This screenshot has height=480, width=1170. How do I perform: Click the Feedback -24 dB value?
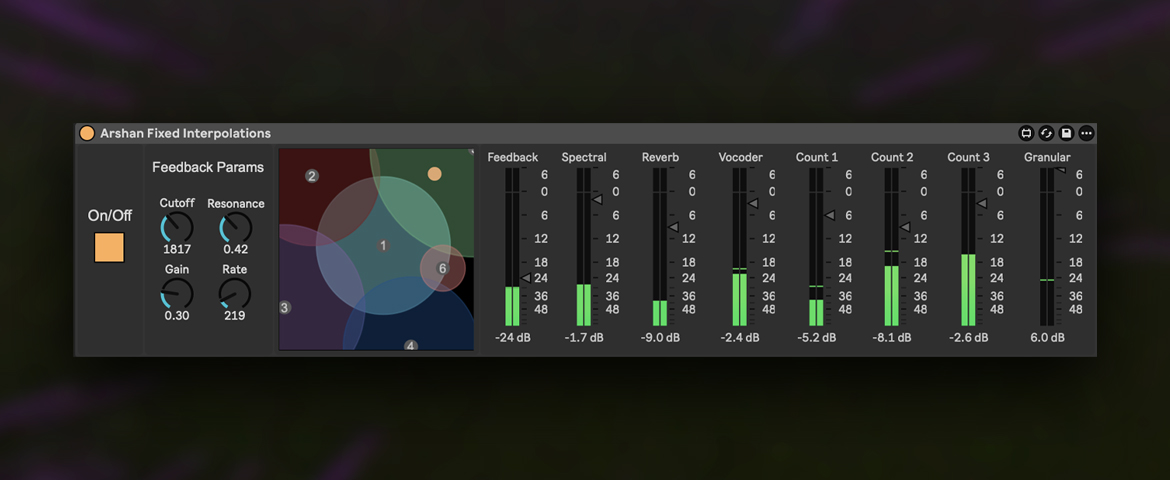click(513, 337)
